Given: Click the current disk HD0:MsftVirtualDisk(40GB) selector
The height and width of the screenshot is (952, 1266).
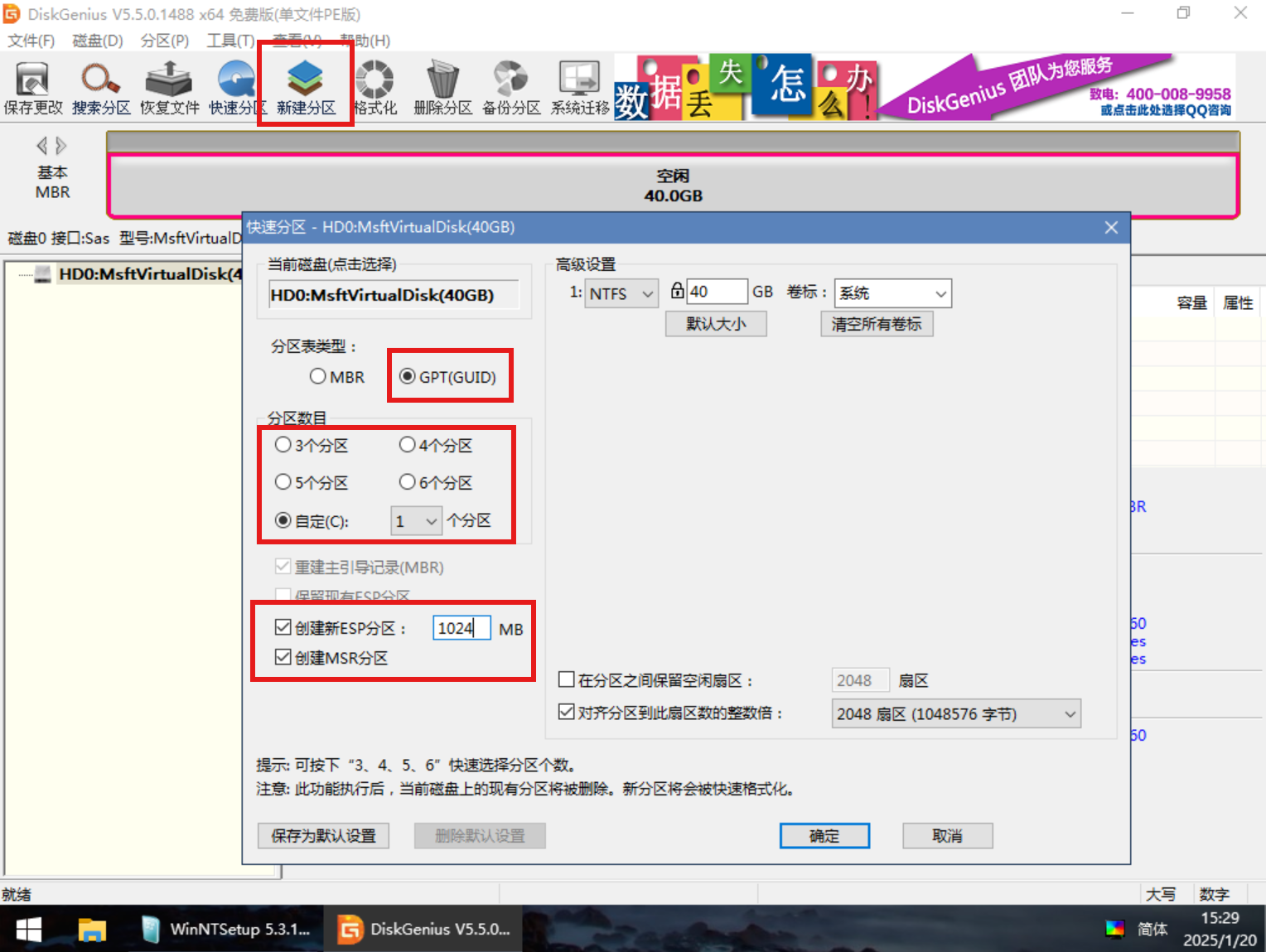Looking at the screenshot, I should coord(394,295).
